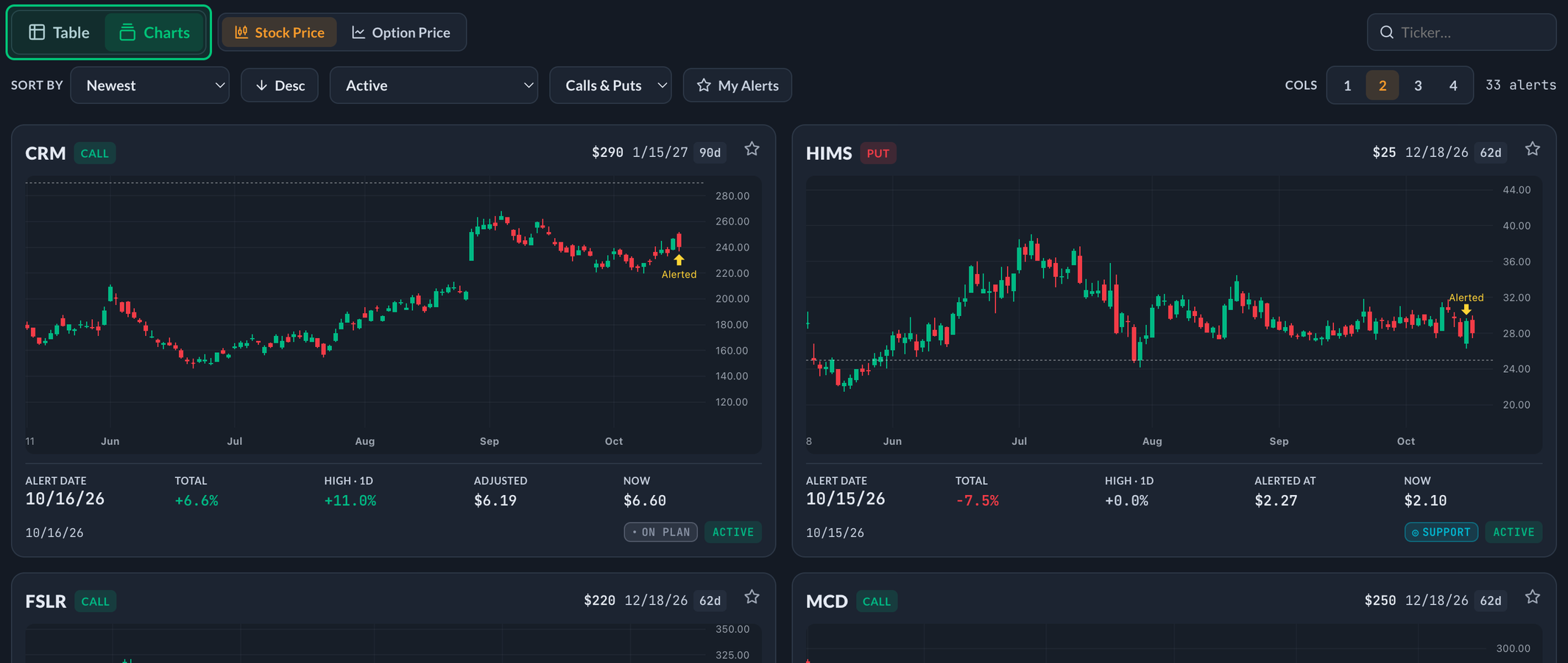1568x663 pixels.
Task: Click the Alerted arrow on CRM chart
Action: pyautogui.click(x=679, y=260)
